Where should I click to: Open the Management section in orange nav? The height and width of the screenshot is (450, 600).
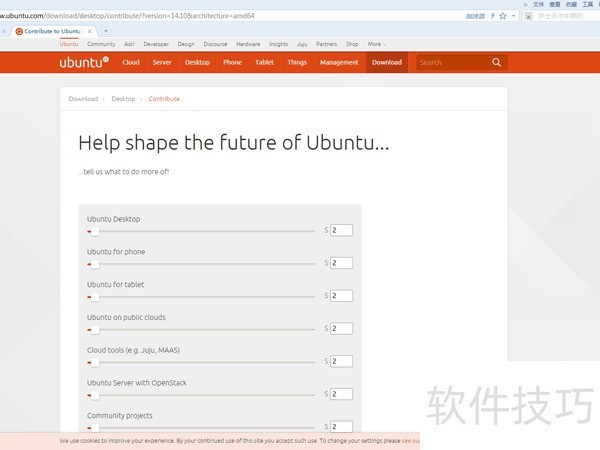click(339, 62)
